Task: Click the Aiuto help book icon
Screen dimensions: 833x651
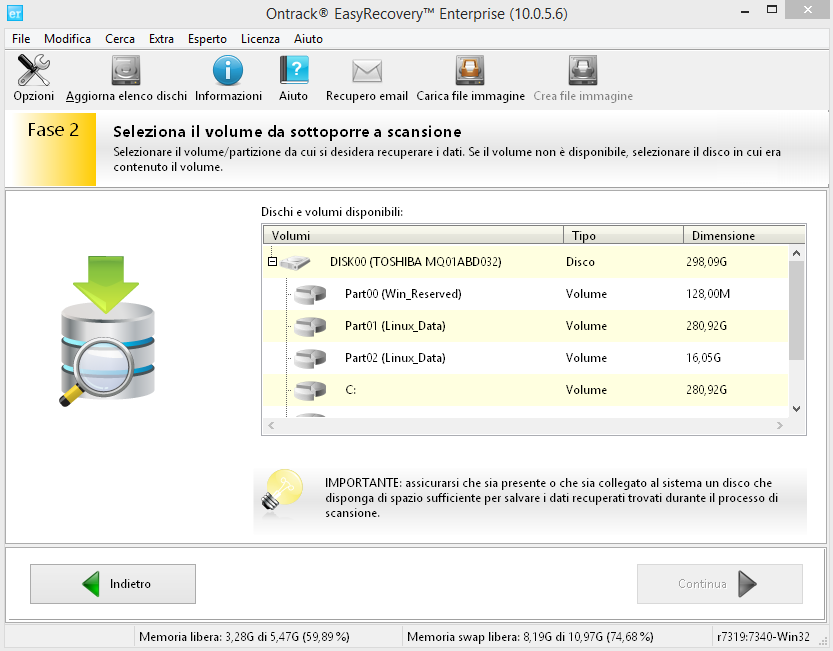Action: pyautogui.click(x=294, y=70)
